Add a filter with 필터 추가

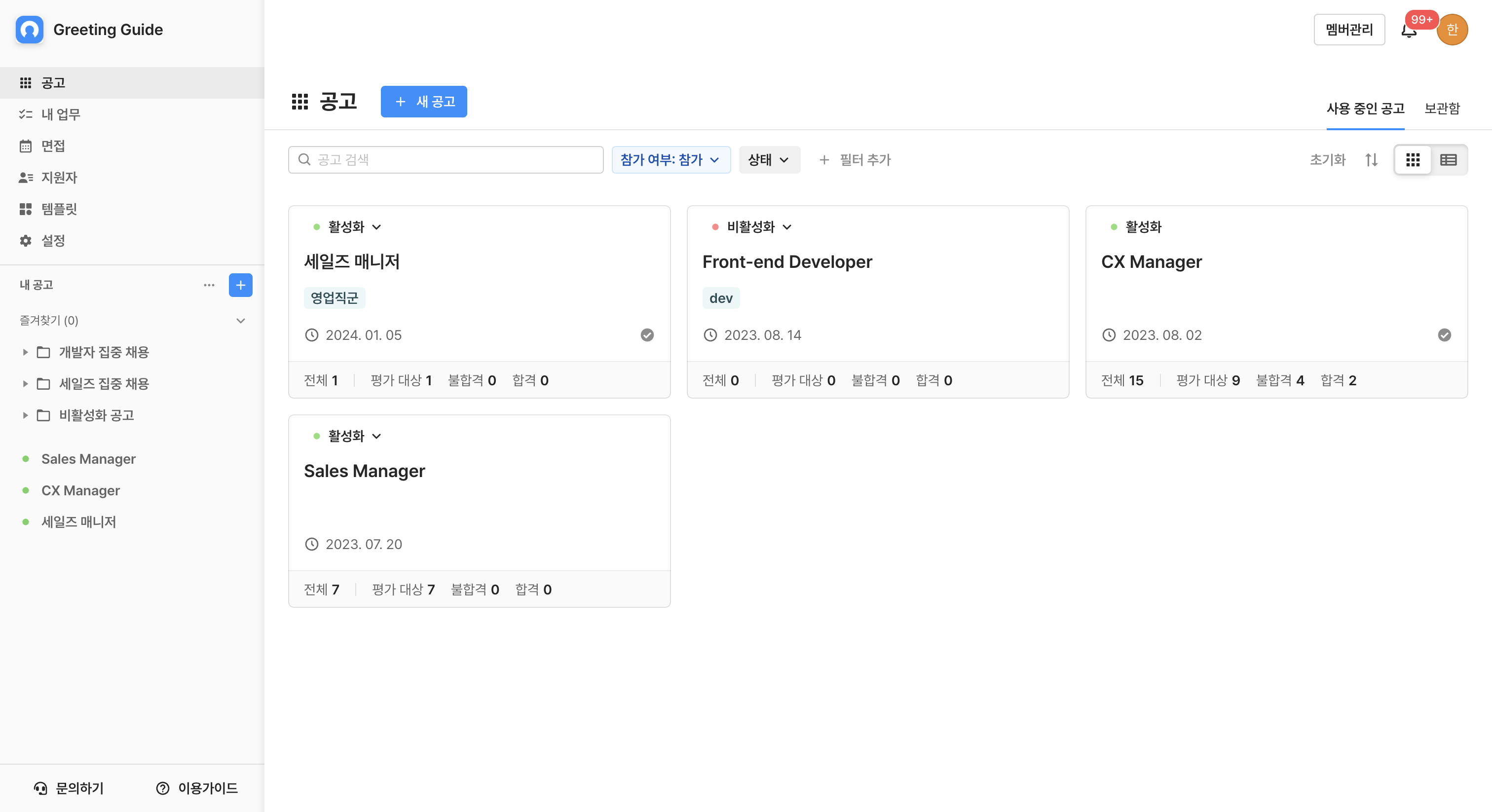click(855, 160)
